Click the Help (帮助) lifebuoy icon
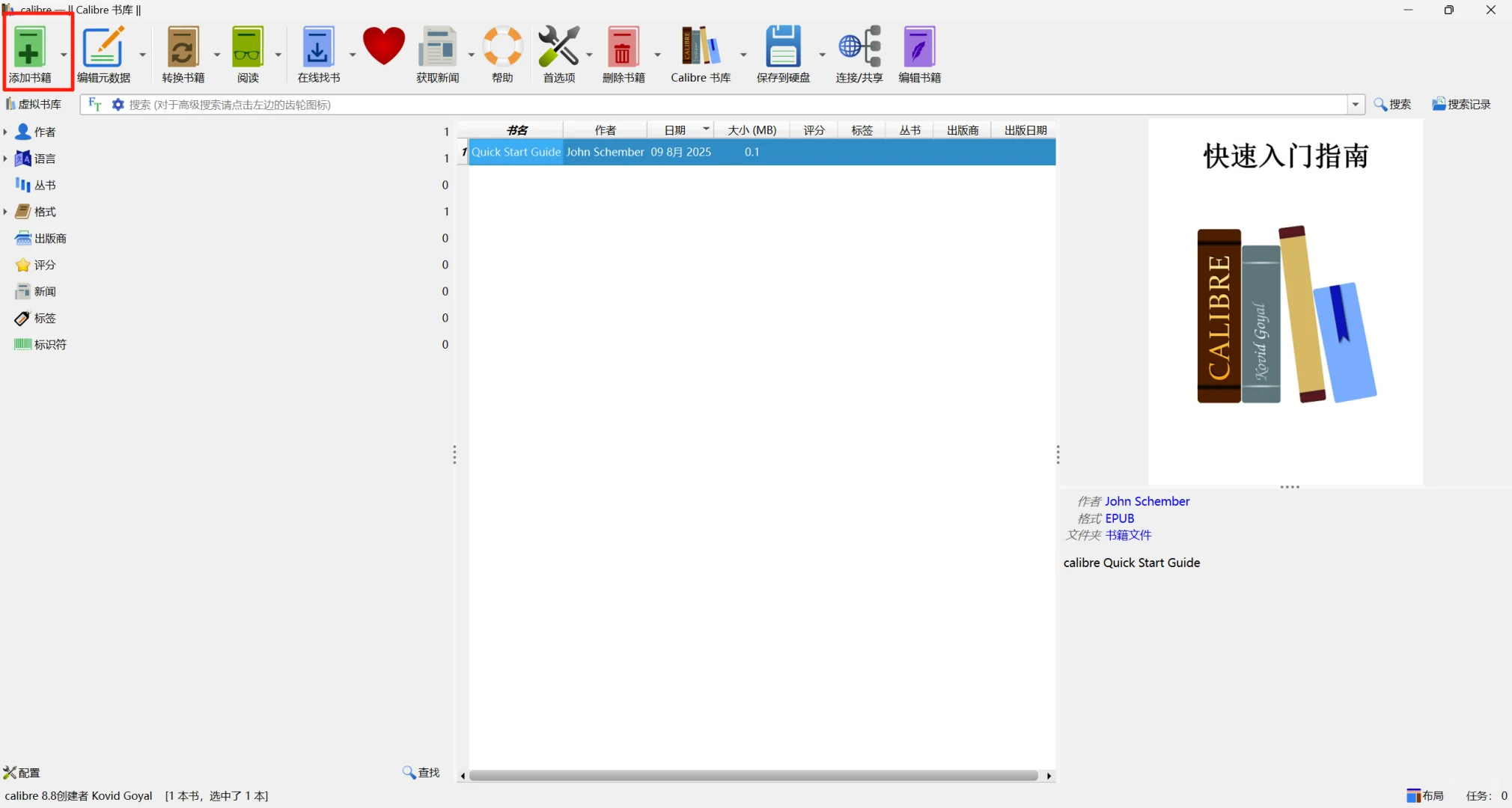1512x808 pixels. tap(502, 46)
